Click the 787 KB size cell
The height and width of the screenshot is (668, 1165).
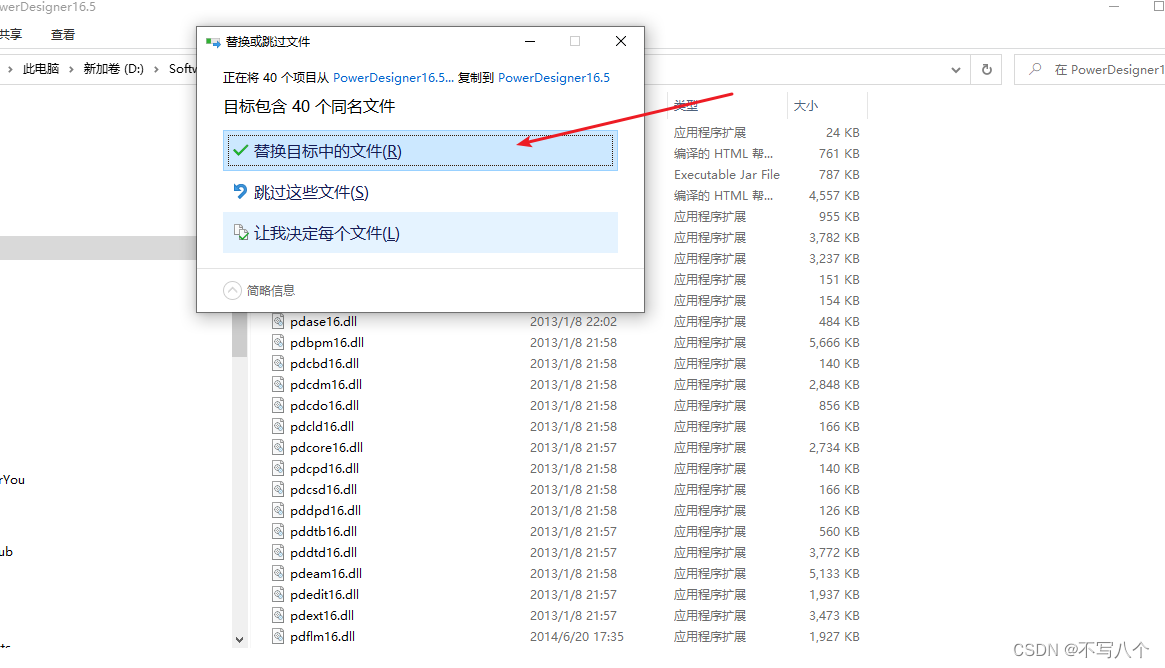[839, 175]
